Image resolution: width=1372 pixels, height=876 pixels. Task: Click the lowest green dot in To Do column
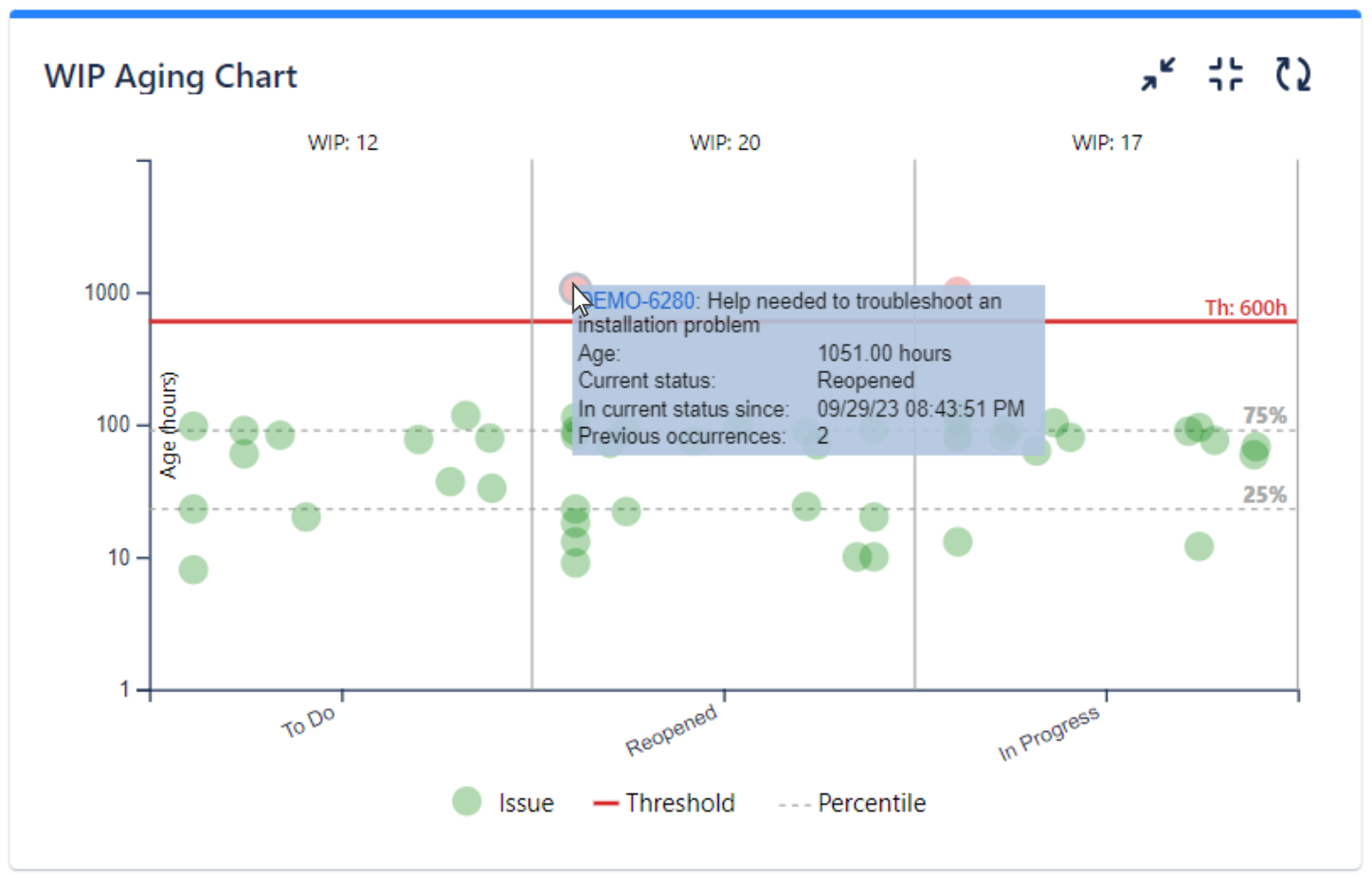pyautogui.click(x=193, y=569)
